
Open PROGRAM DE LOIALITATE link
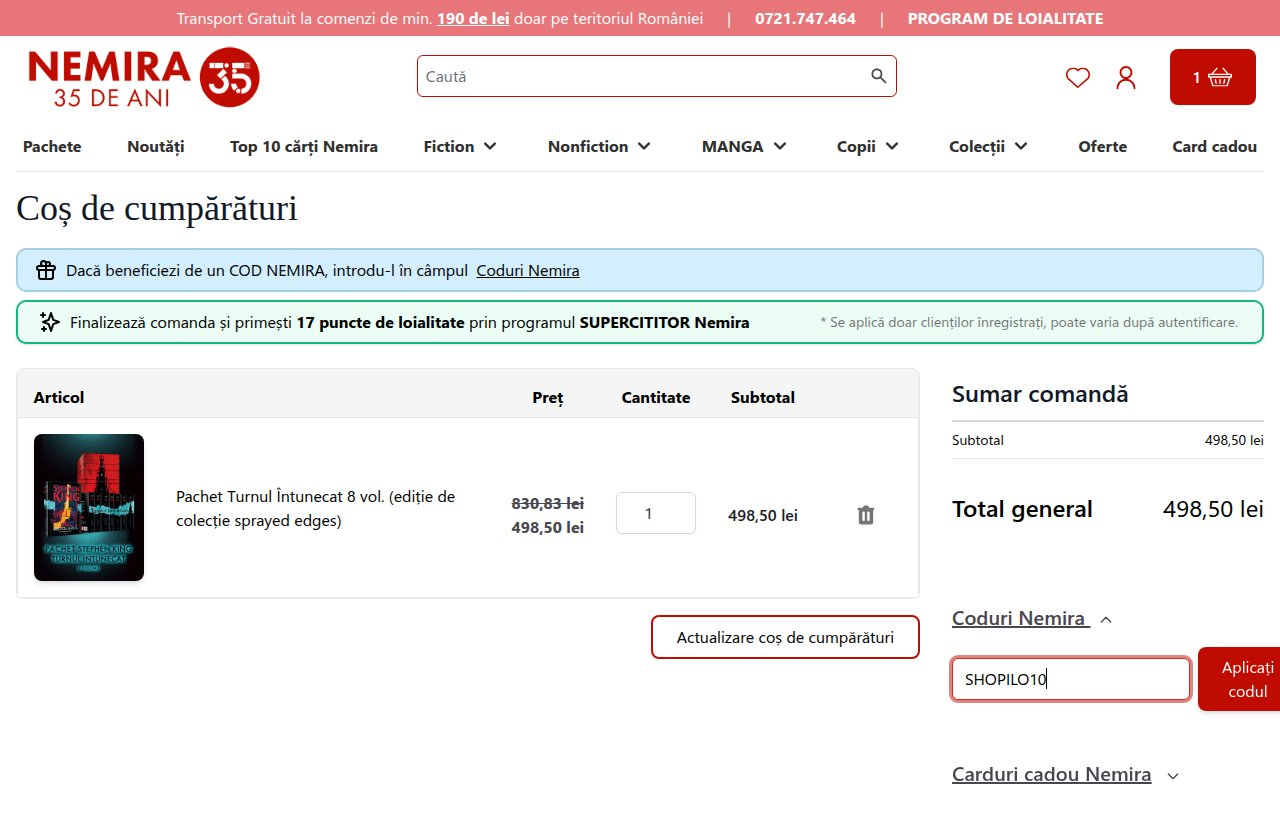1005,18
